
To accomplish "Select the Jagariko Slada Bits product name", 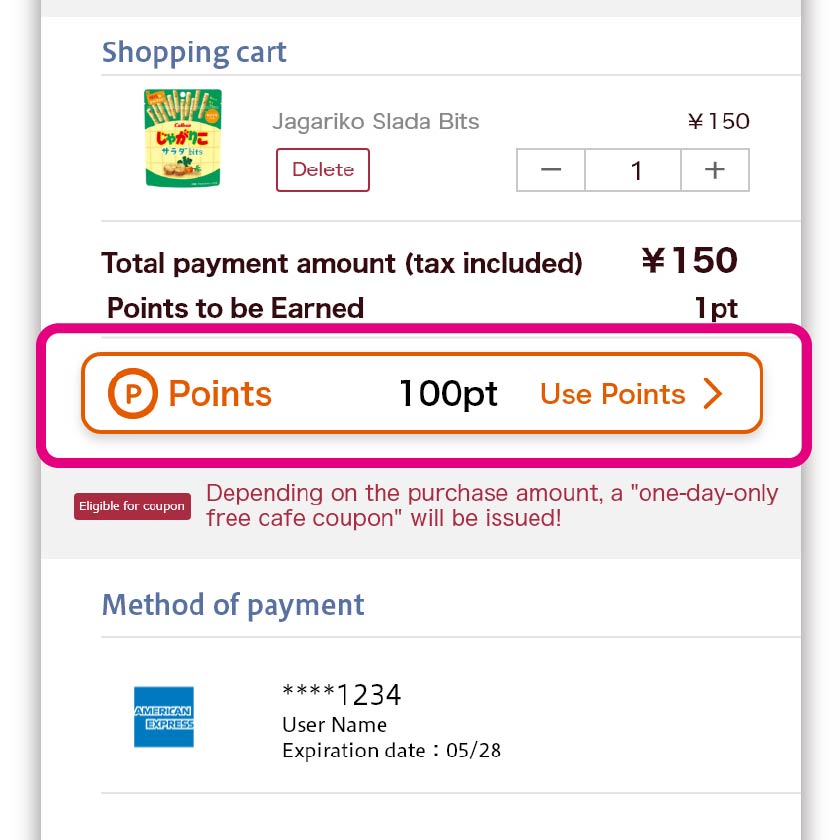I will [x=376, y=122].
